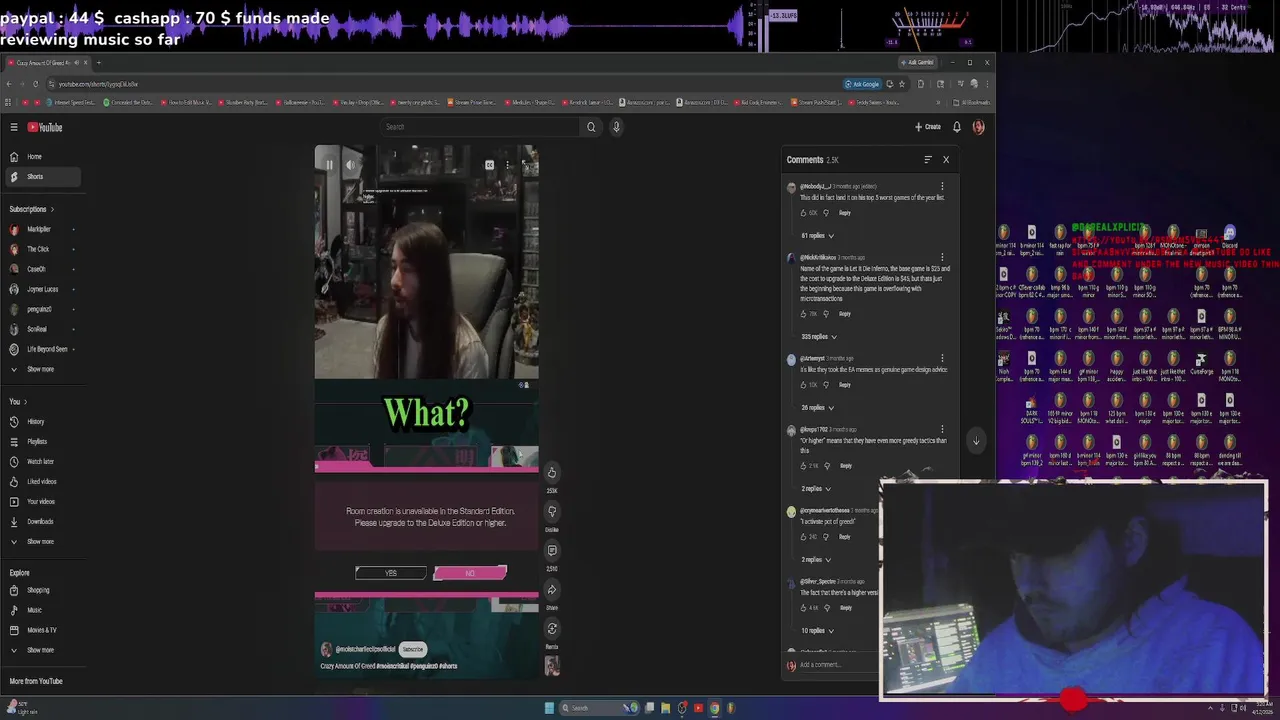Click the YouTube search magnifier button
The height and width of the screenshot is (720, 1280).
591,127
